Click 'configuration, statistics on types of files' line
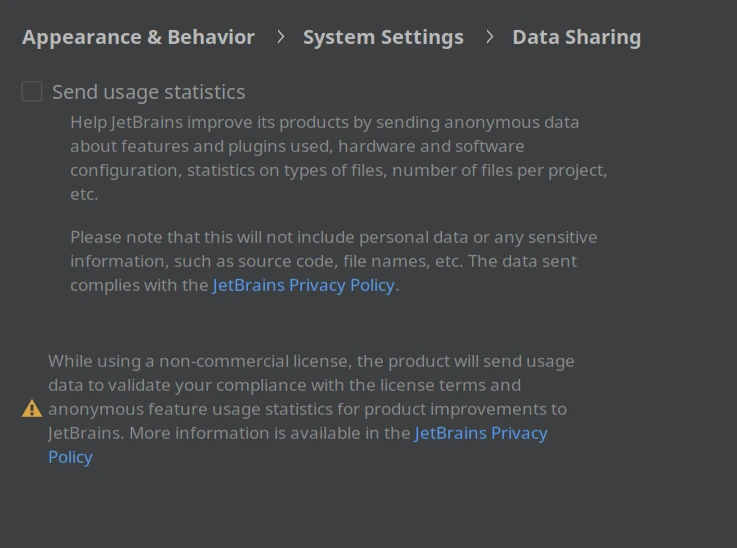 (x=338, y=170)
